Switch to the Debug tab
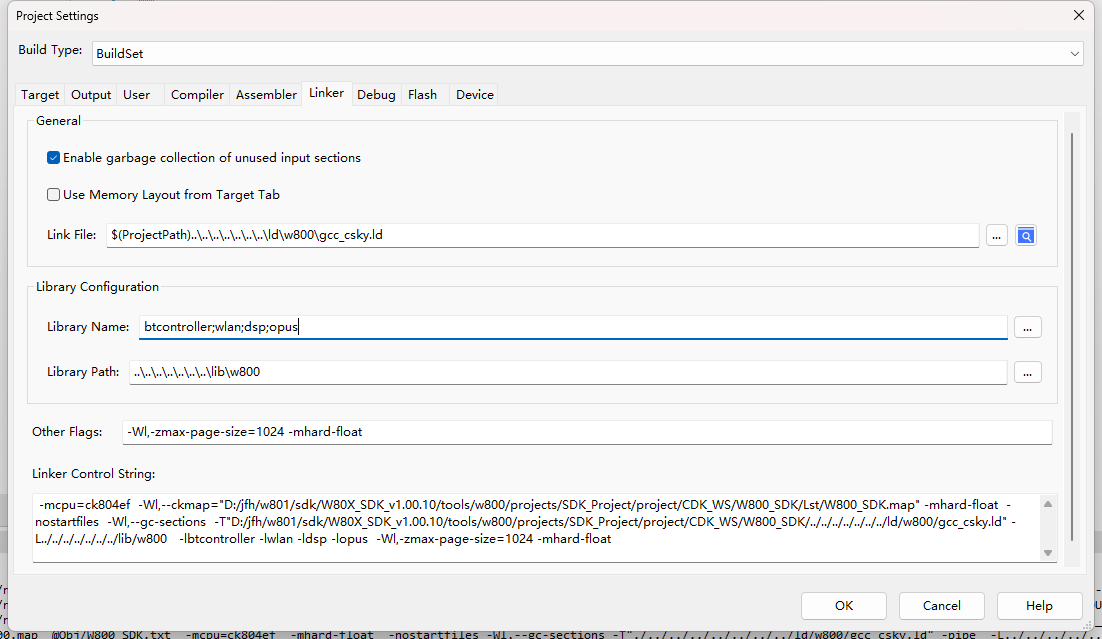Image resolution: width=1102 pixels, height=639 pixels. coord(376,95)
